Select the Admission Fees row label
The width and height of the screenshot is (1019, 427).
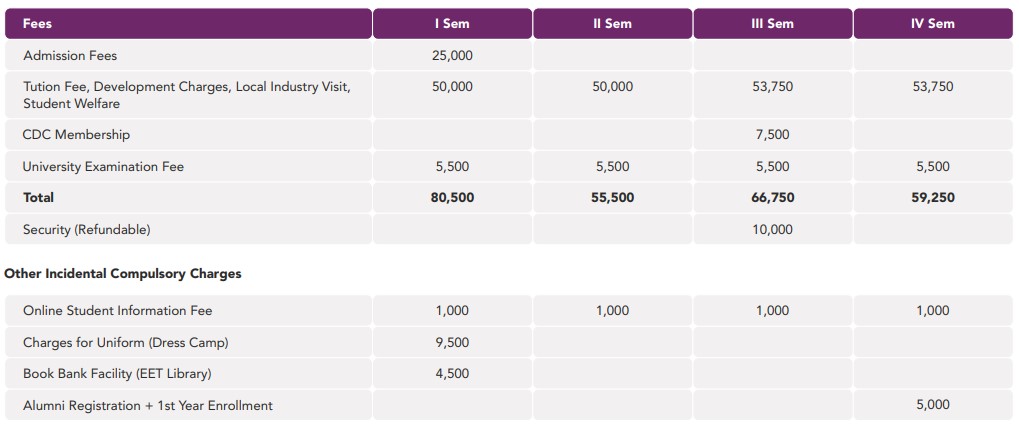(70, 56)
